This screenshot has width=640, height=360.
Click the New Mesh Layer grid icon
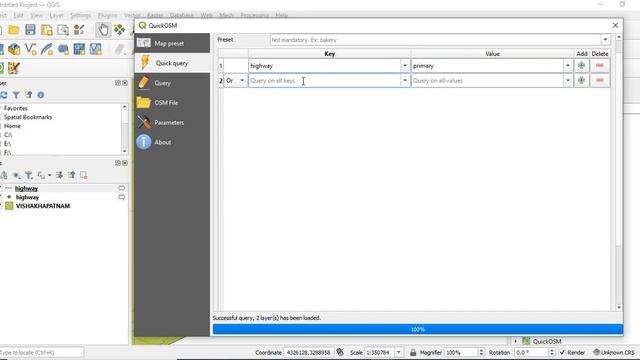79,49
